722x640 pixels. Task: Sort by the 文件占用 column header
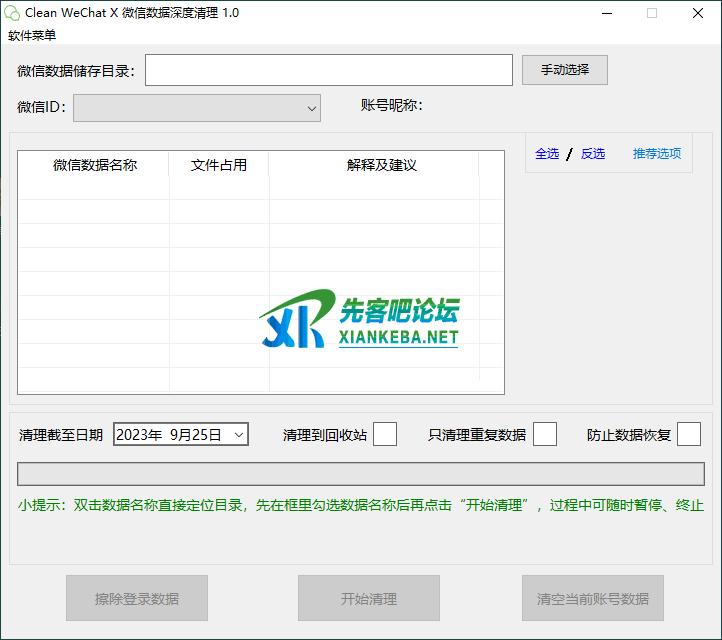click(x=218, y=165)
